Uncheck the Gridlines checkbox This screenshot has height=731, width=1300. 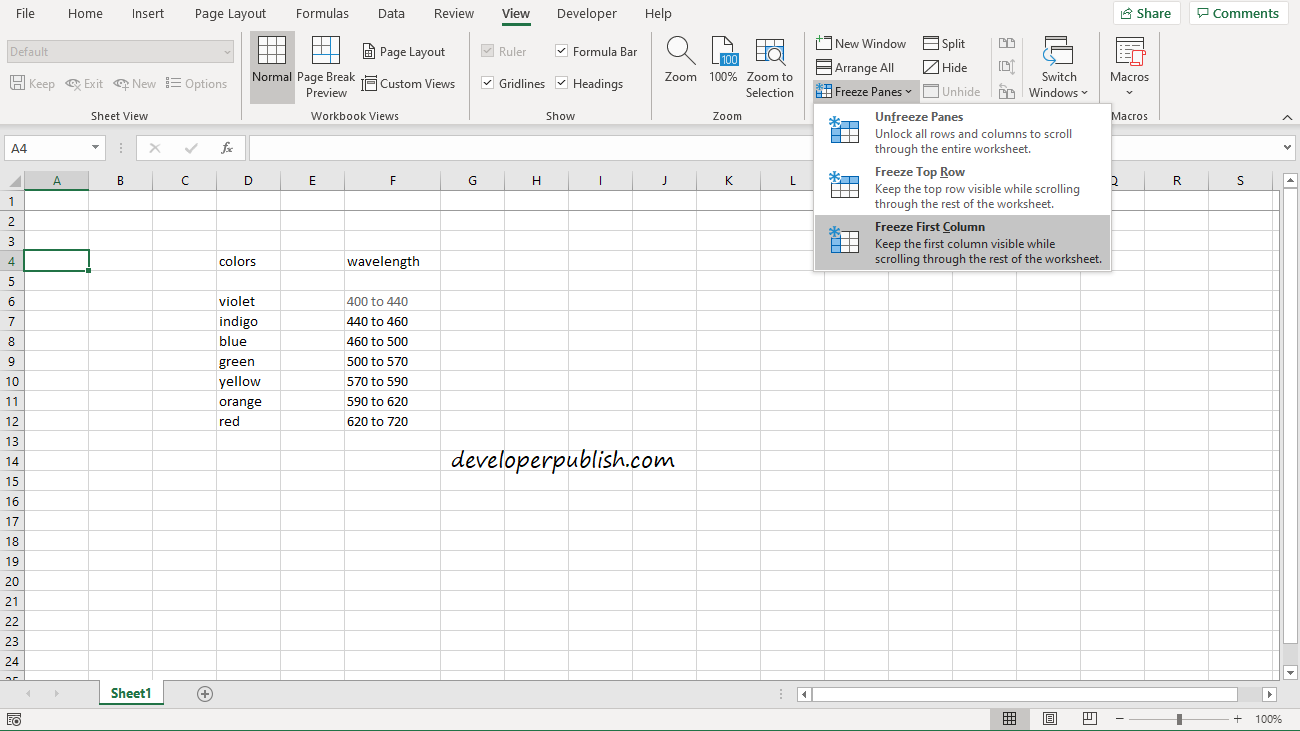491,83
